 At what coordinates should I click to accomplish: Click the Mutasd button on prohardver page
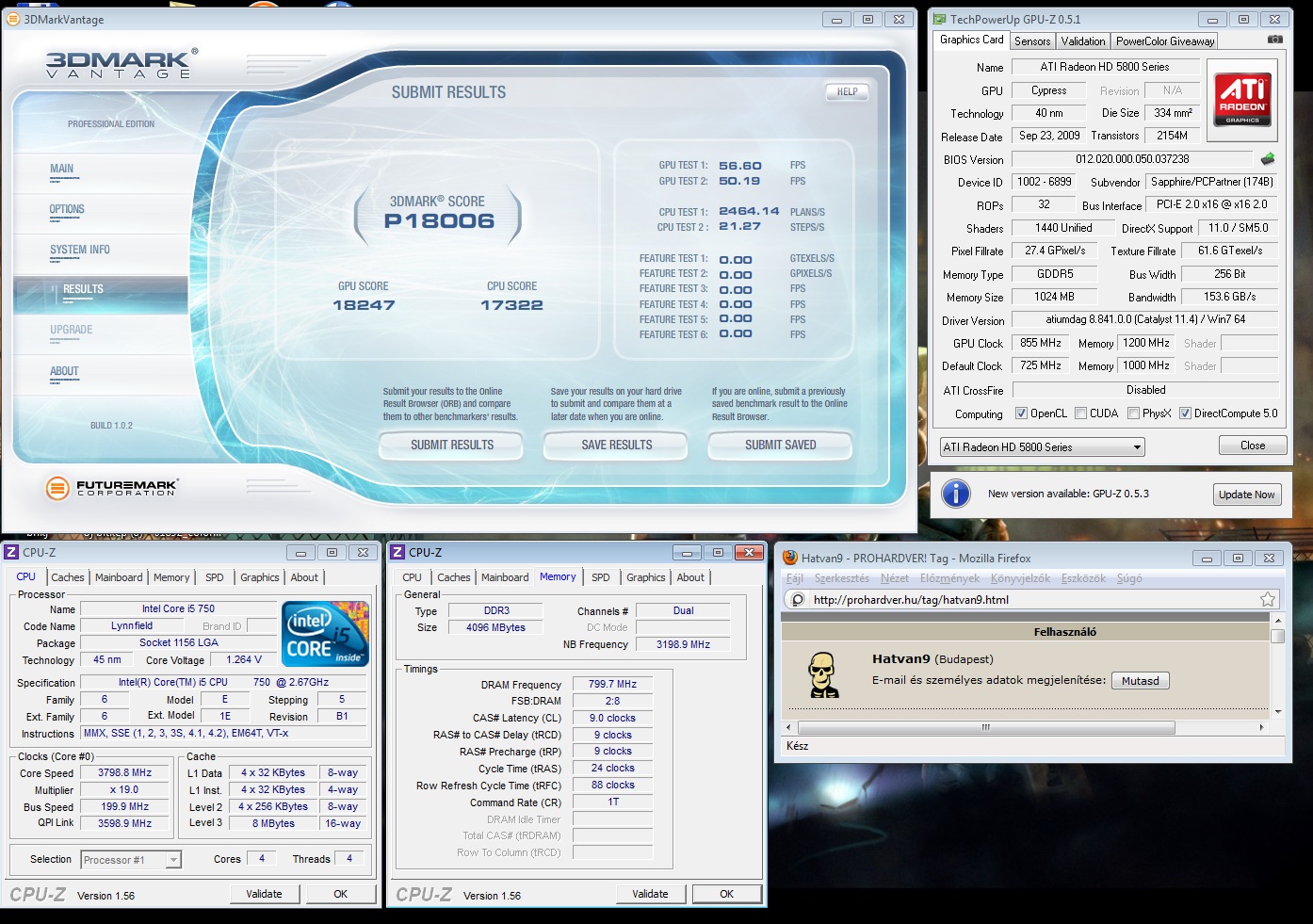pyautogui.click(x=1140, y=681)
